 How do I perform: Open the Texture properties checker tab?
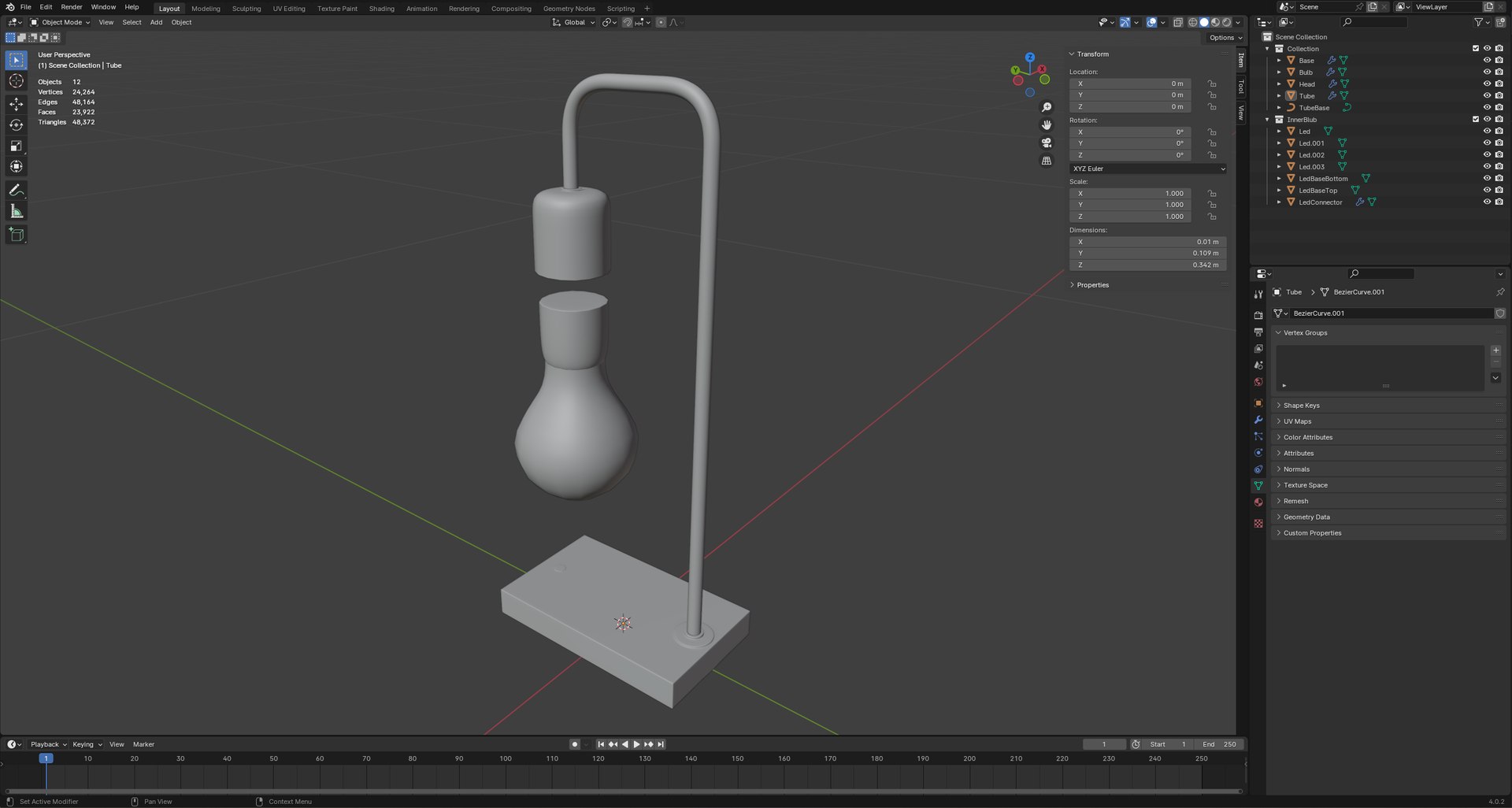(1258, 524)
